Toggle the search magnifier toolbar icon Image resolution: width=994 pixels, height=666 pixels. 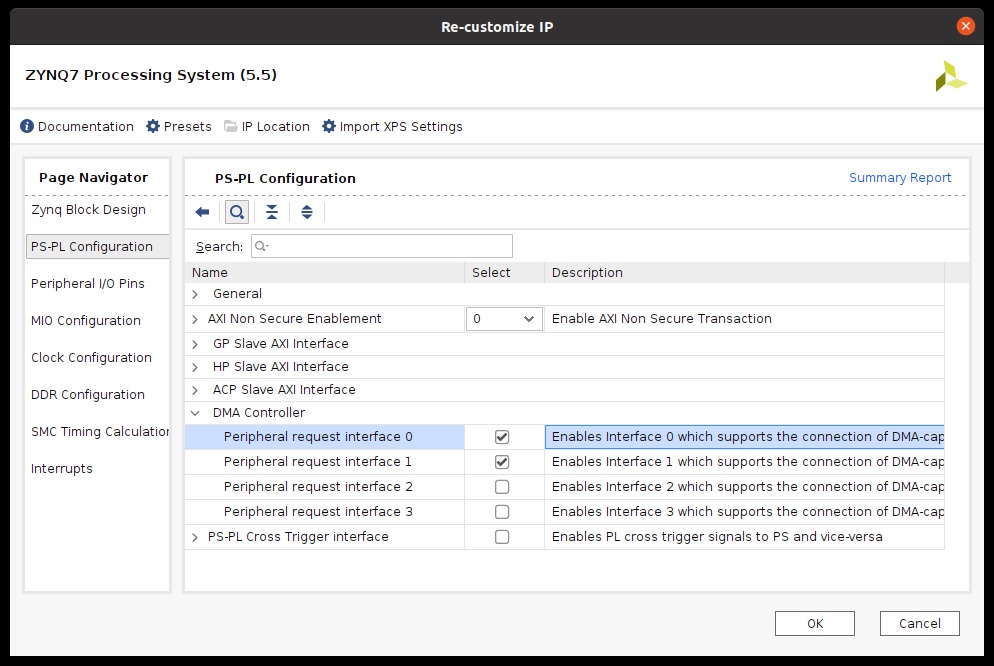[237, 212]
